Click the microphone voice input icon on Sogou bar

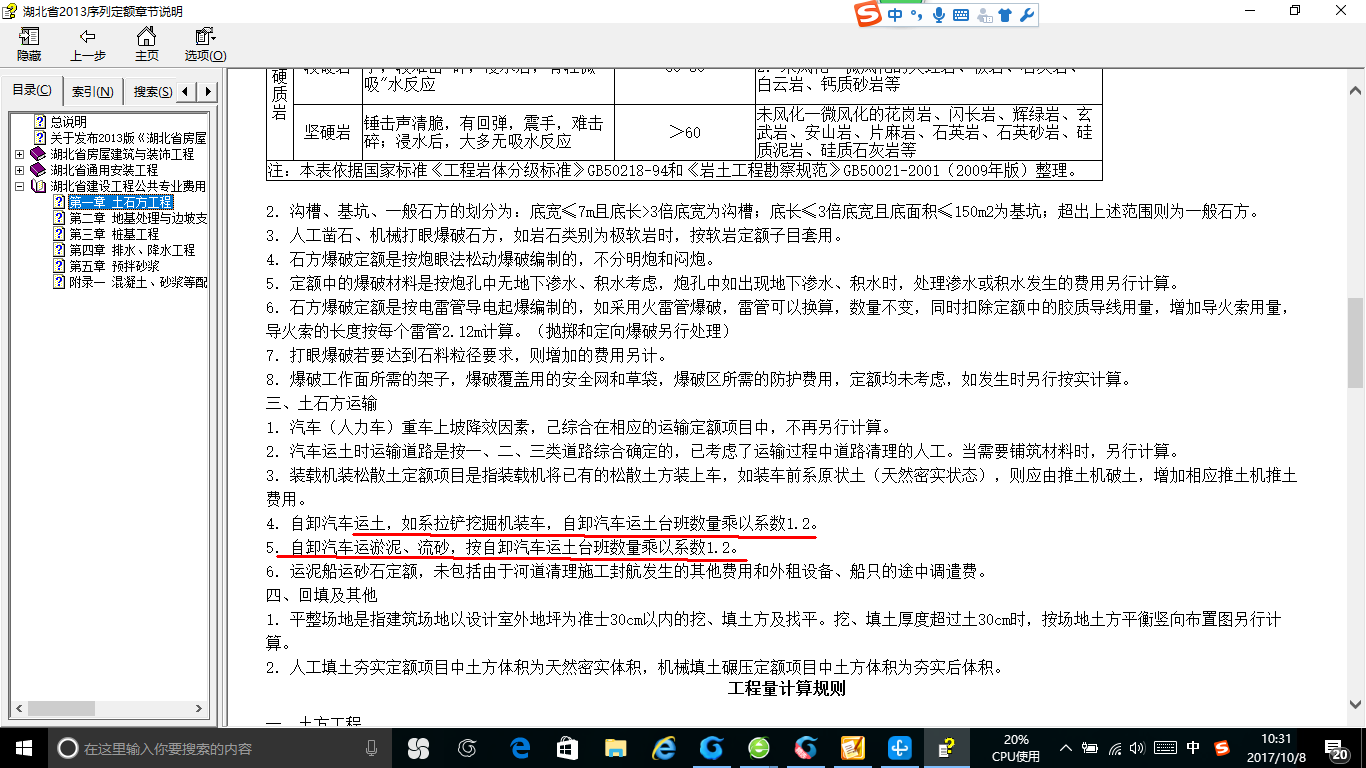(939, 15)
